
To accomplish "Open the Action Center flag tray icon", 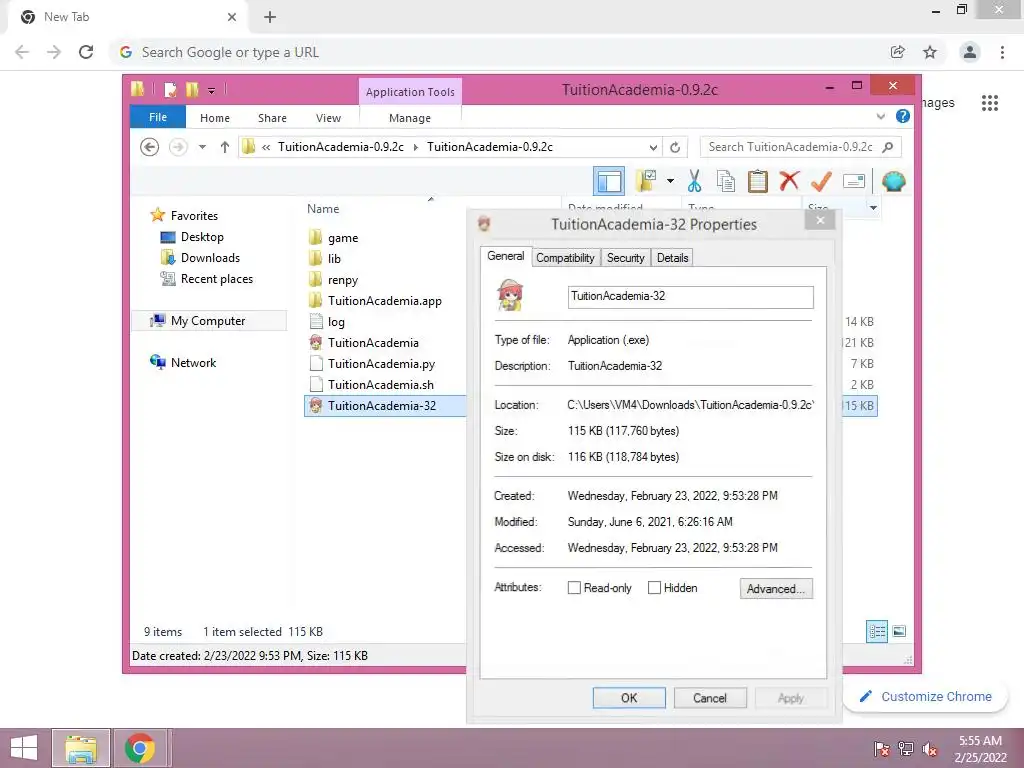I will coord(882,749).
